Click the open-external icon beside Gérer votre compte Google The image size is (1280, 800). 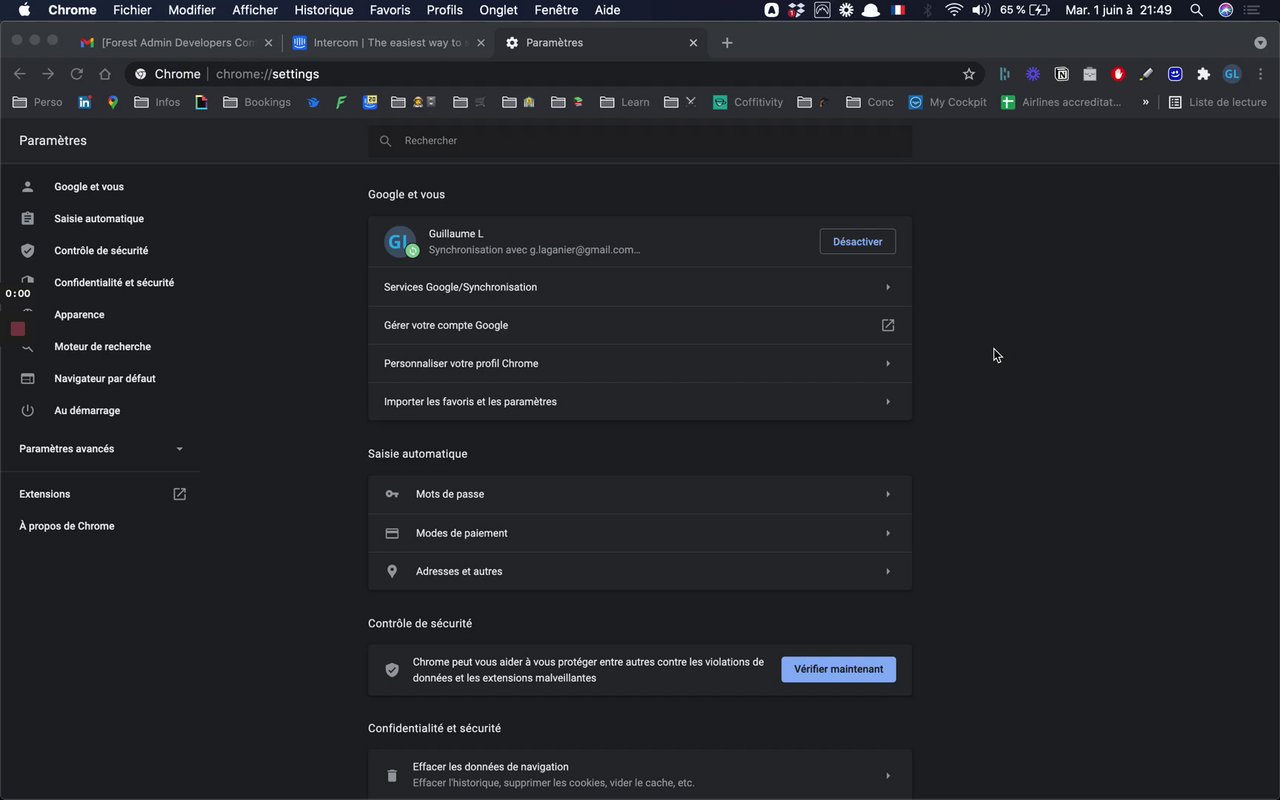tap(887, 325)
